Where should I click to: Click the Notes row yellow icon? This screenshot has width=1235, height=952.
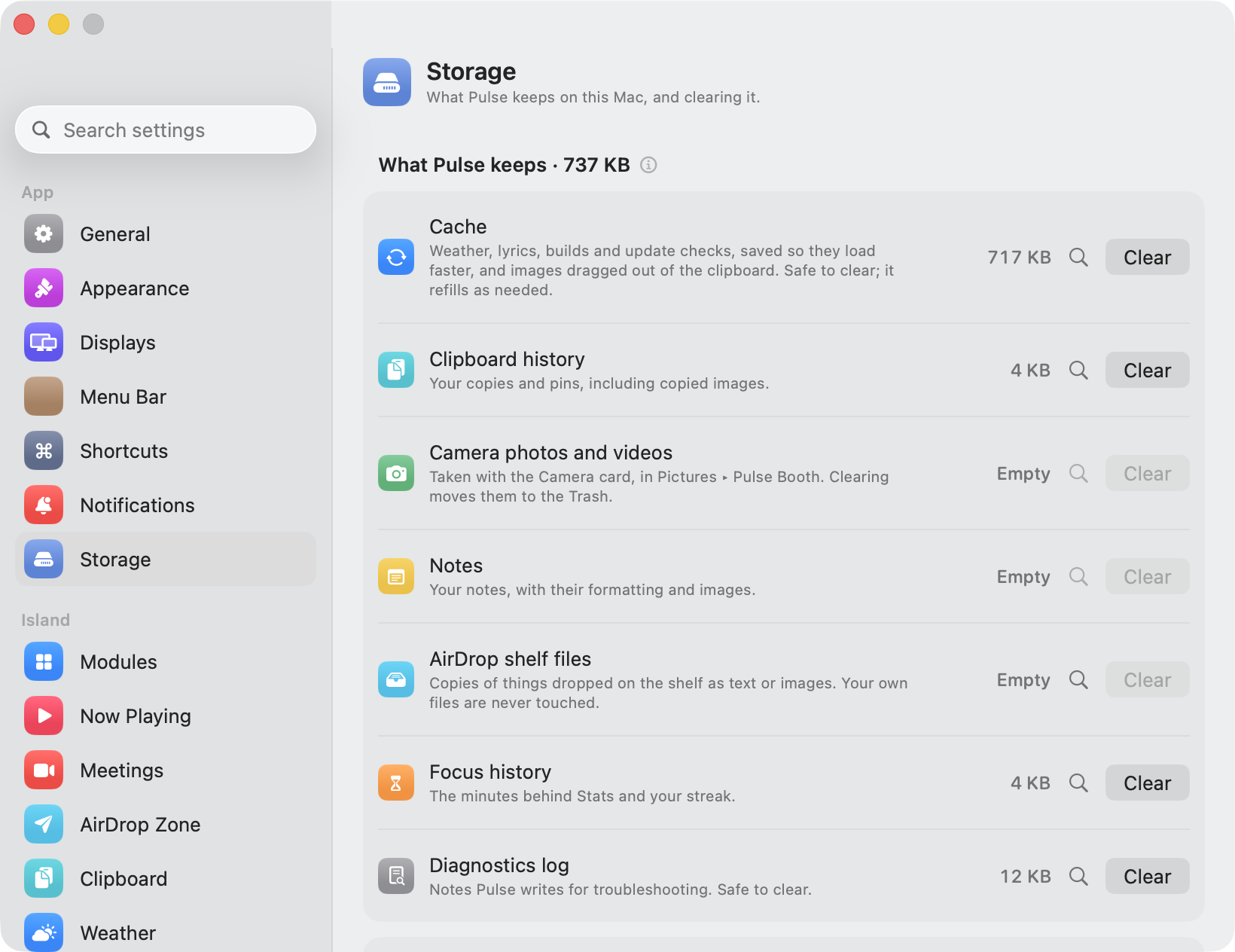click(396, 576)
